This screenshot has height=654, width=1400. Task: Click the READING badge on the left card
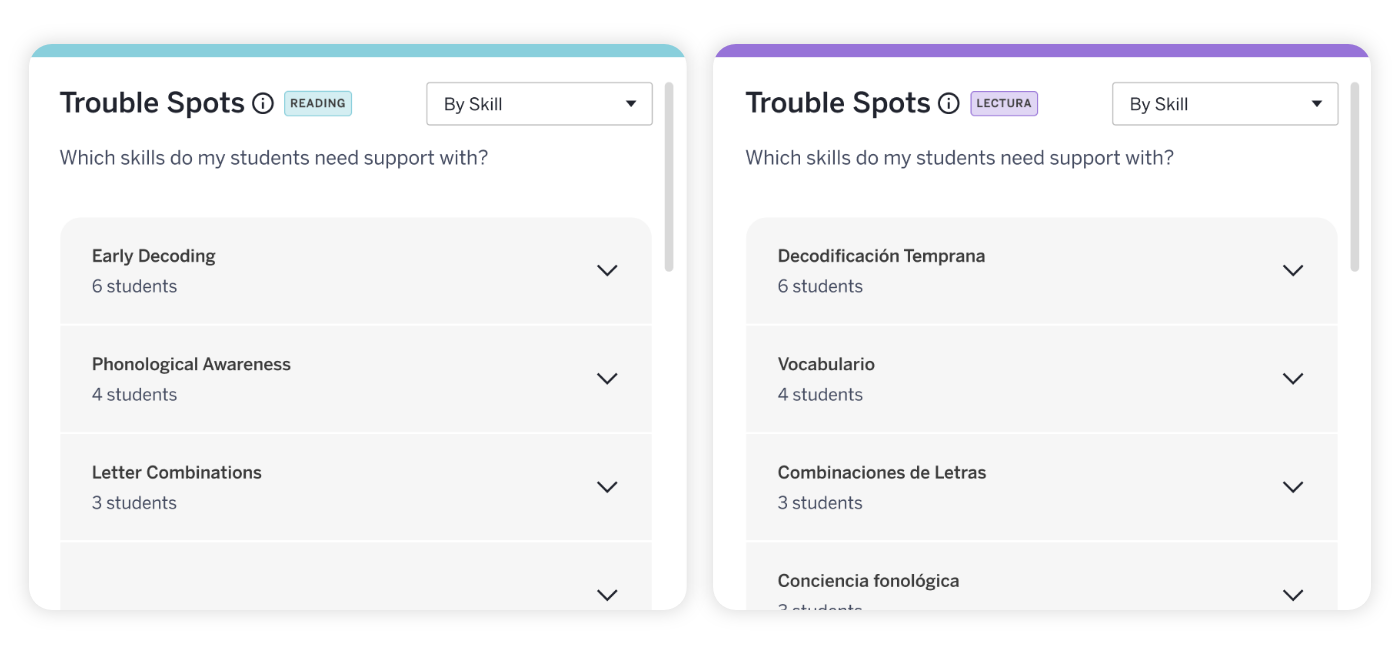point(318,103)
